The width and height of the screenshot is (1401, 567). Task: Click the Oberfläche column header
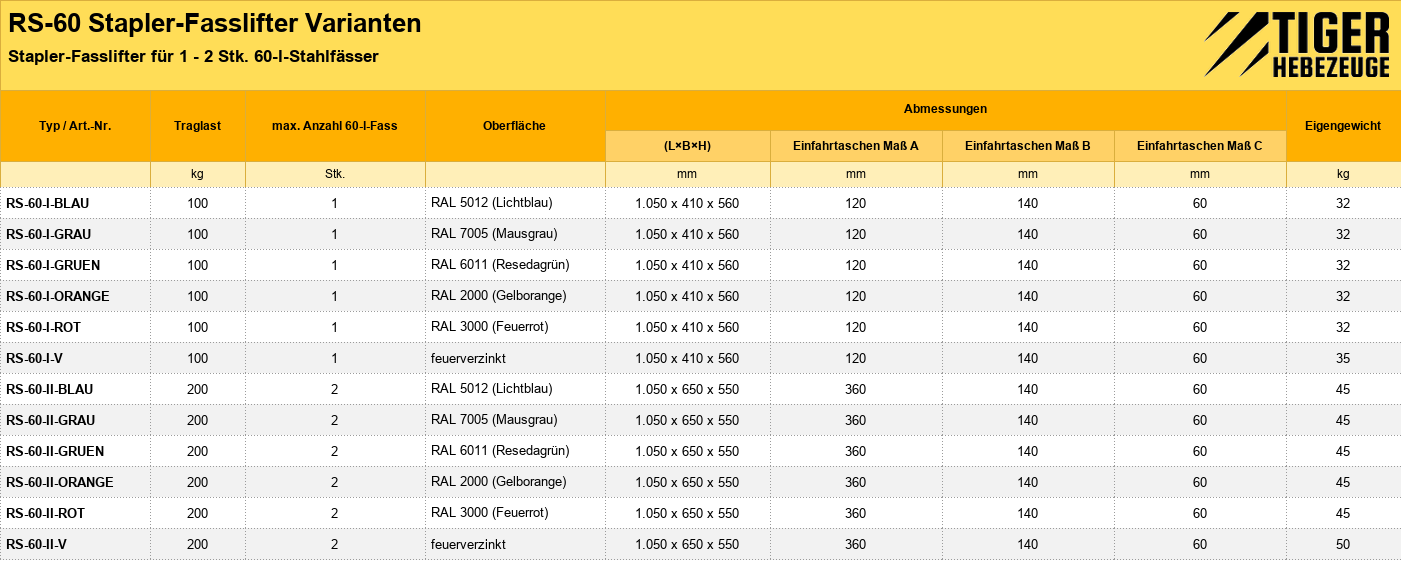tap(515, 126)
